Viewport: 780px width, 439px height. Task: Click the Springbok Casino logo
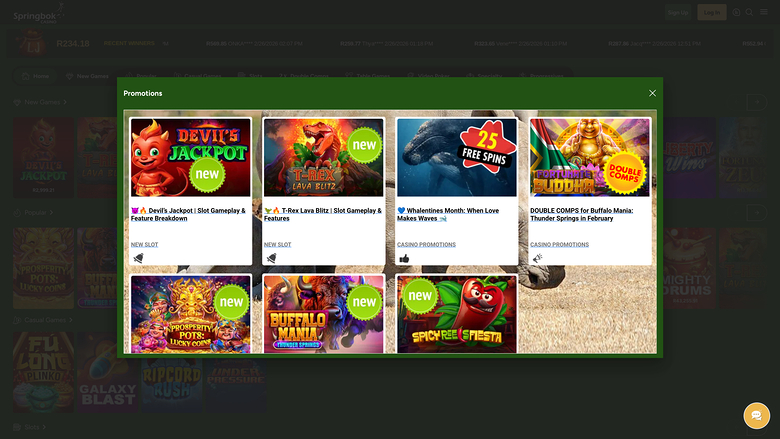[x=39, y=13]
